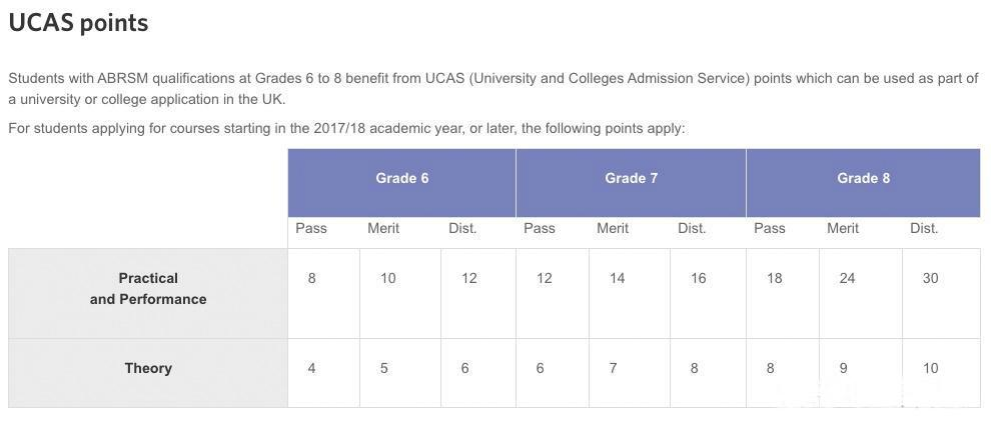The image size is (991, 435).
Task: Click the Dist. subheader under Grade 8
Action: coord(924,228)
